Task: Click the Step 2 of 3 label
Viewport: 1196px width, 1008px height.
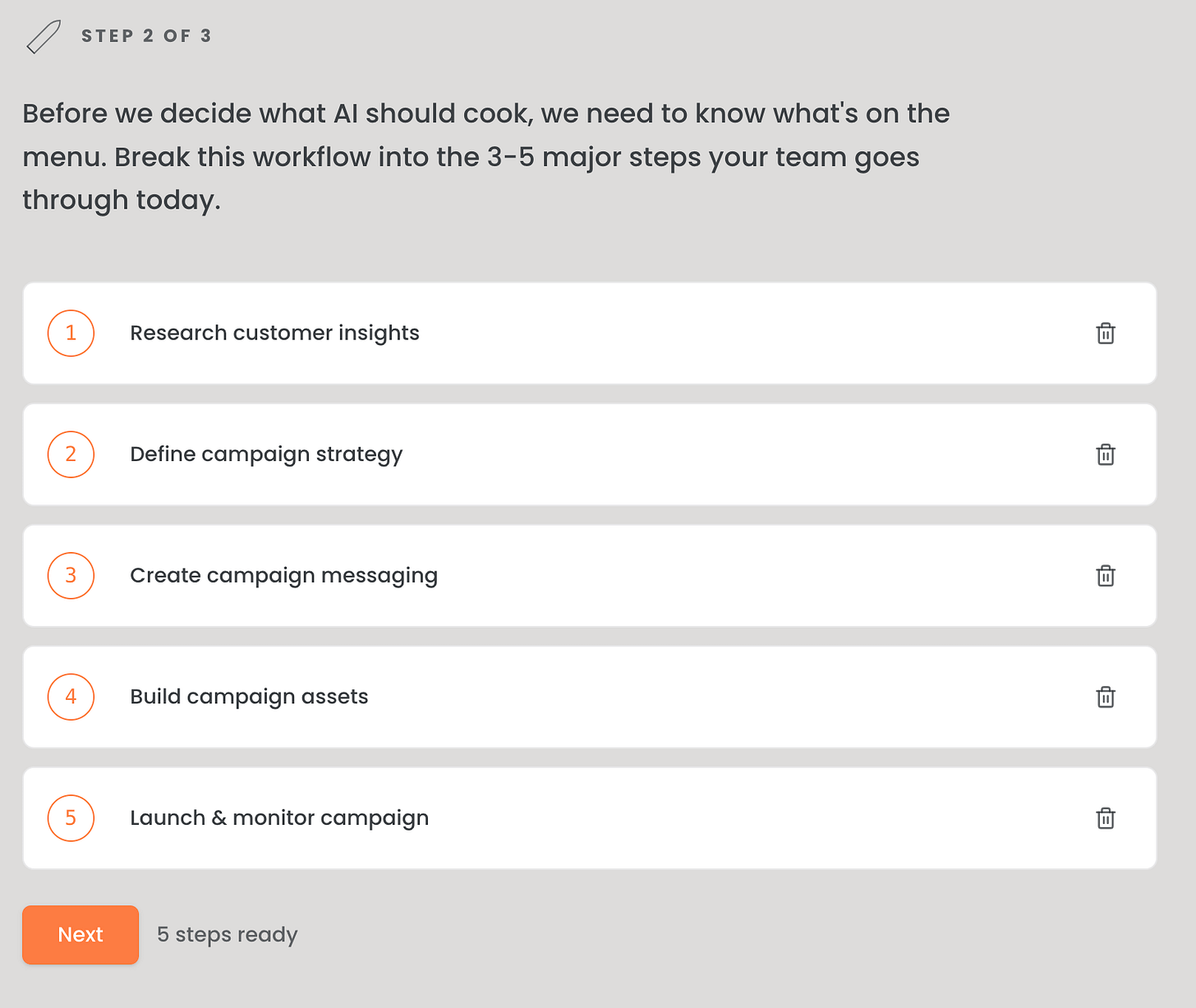Action: 146,36
